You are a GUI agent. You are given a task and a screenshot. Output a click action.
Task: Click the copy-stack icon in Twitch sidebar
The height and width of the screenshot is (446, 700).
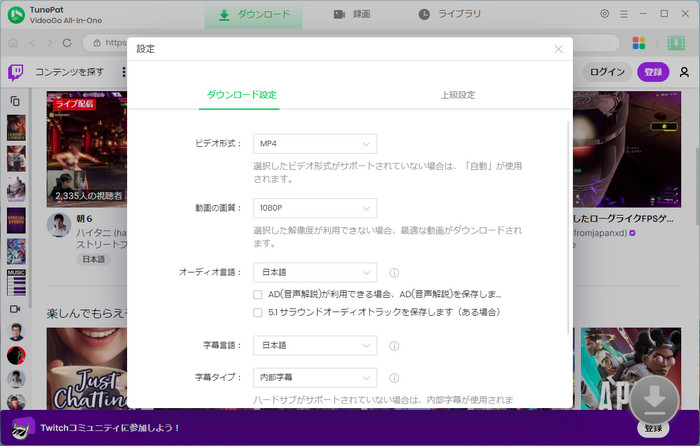pyautogui.click(x=15, y=101)
